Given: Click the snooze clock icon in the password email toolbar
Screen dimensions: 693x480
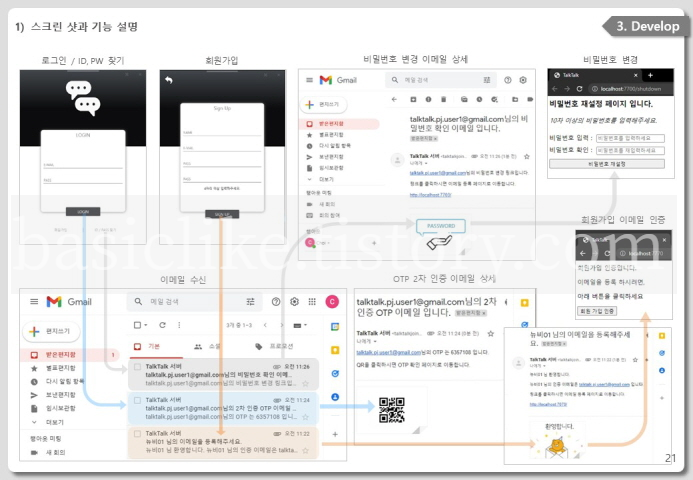Looking at the screenshot, I should click(479, 99).
